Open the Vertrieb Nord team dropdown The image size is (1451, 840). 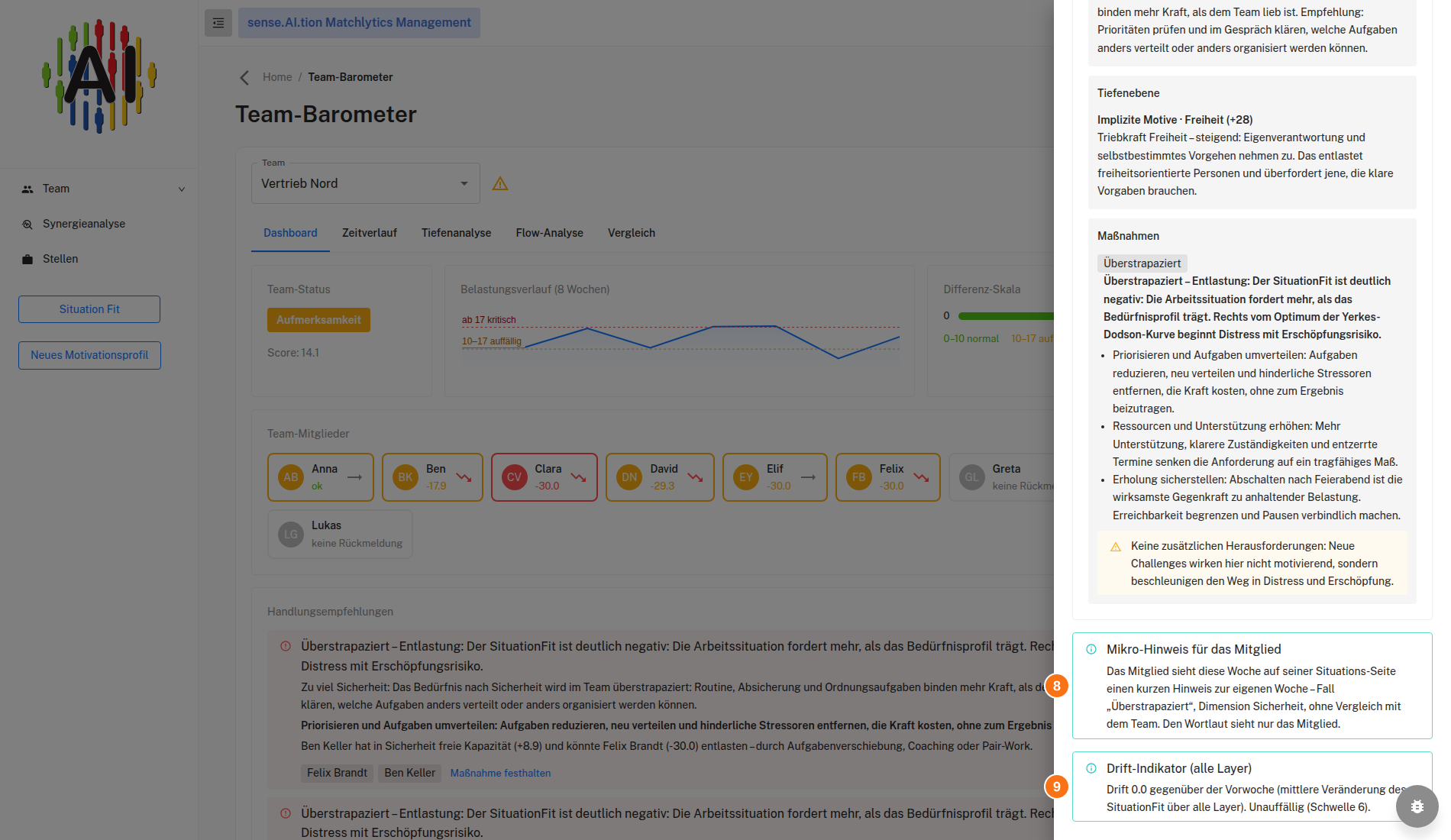pos(366,183)
